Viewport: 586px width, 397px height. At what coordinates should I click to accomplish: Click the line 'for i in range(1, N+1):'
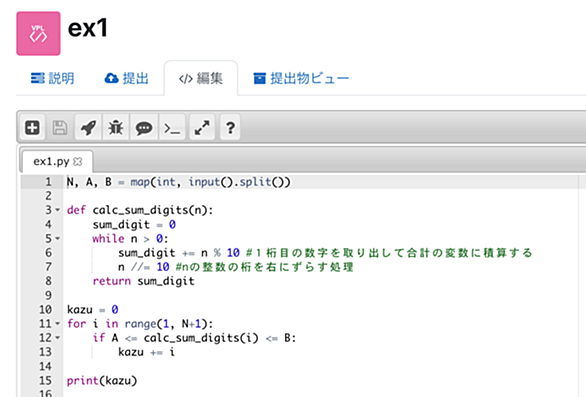(x=140, y=324)
